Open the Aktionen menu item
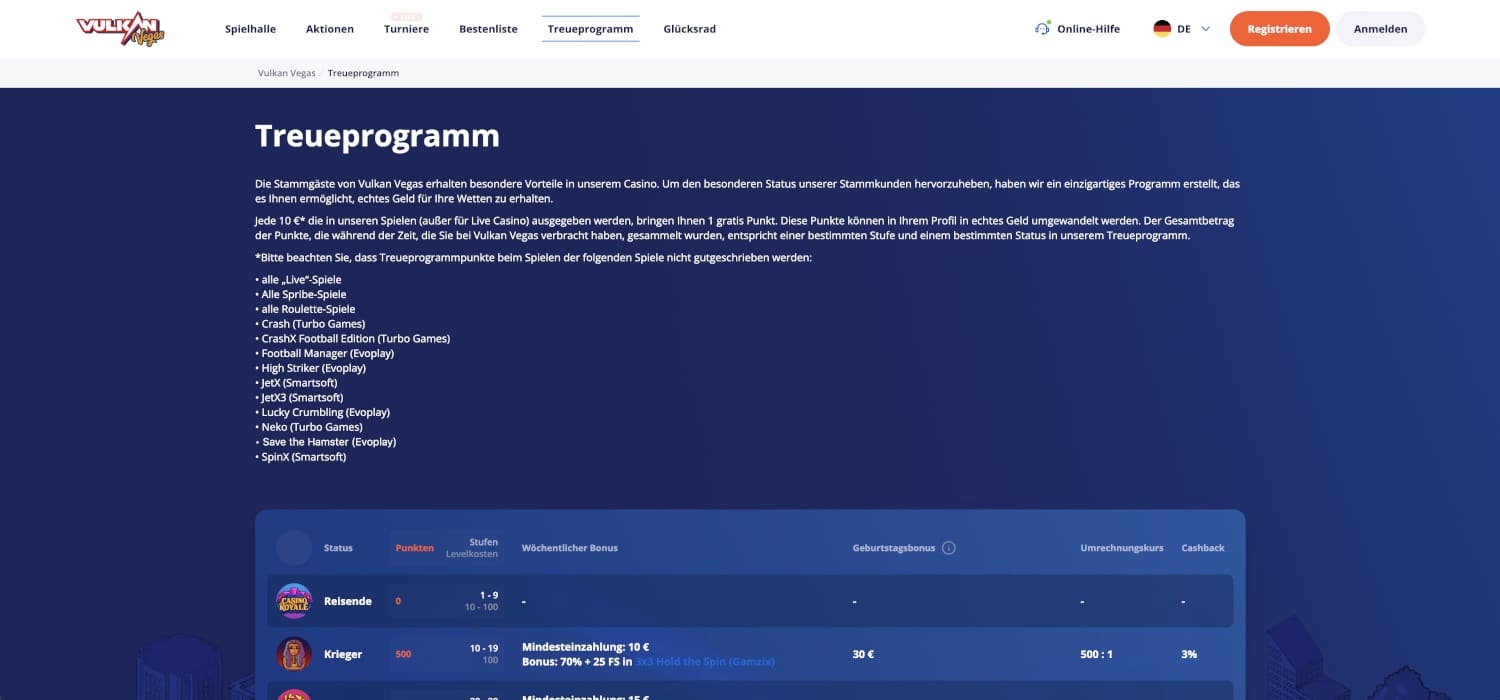Screen dimensions: 1500x700 tap(330, 29)
